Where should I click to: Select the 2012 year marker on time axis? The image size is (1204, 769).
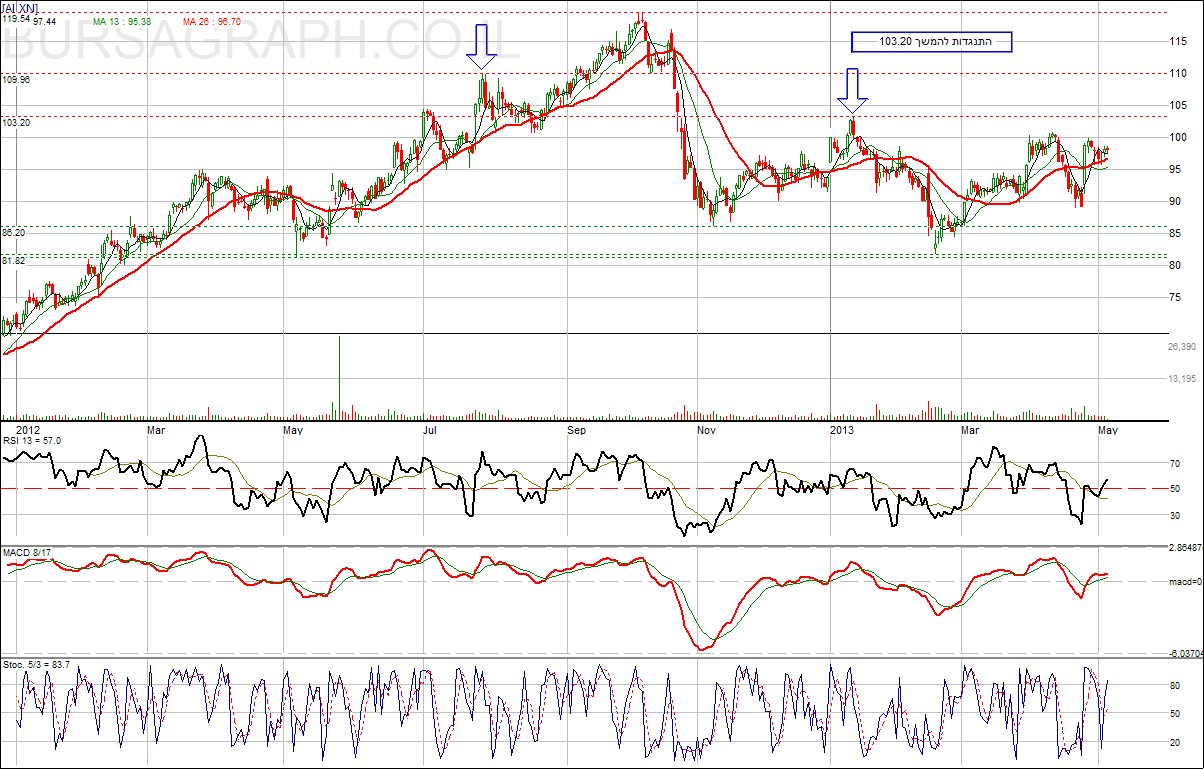pyautogui.click(x=28, y=430)
